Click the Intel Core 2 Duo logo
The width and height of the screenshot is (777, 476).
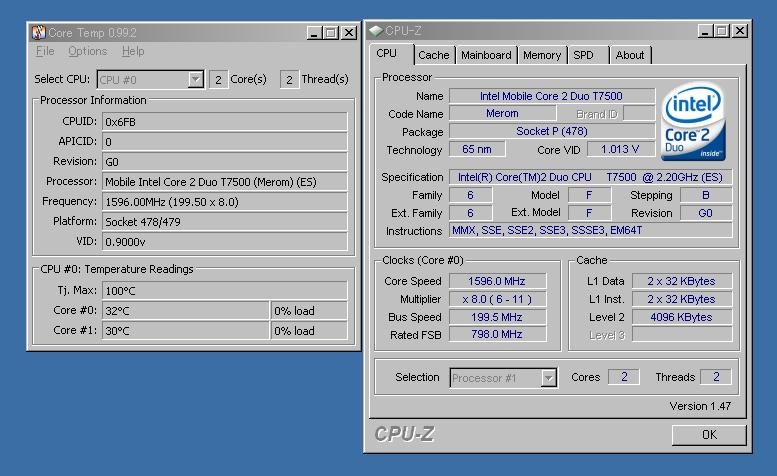pos(694,121)
